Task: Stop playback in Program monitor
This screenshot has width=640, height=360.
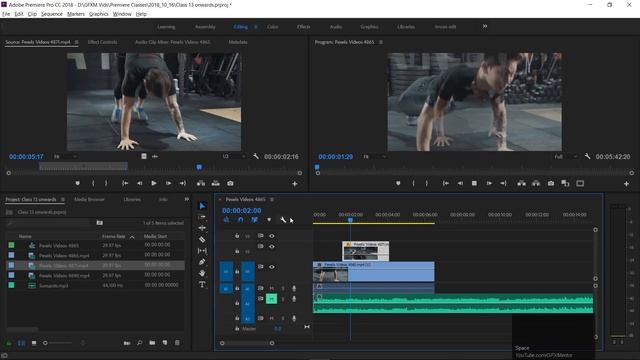Action: pos(474,184)
